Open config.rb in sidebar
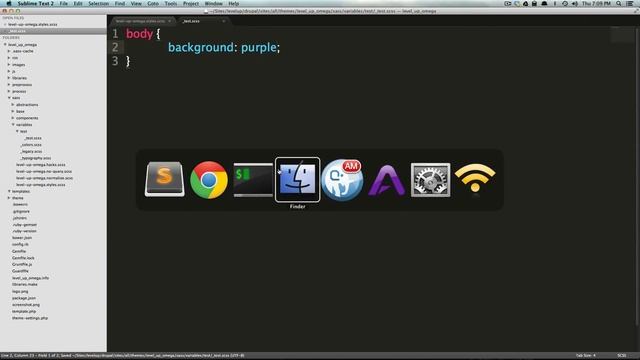This screenshot has width=640, height=360. tap(20, 244)
